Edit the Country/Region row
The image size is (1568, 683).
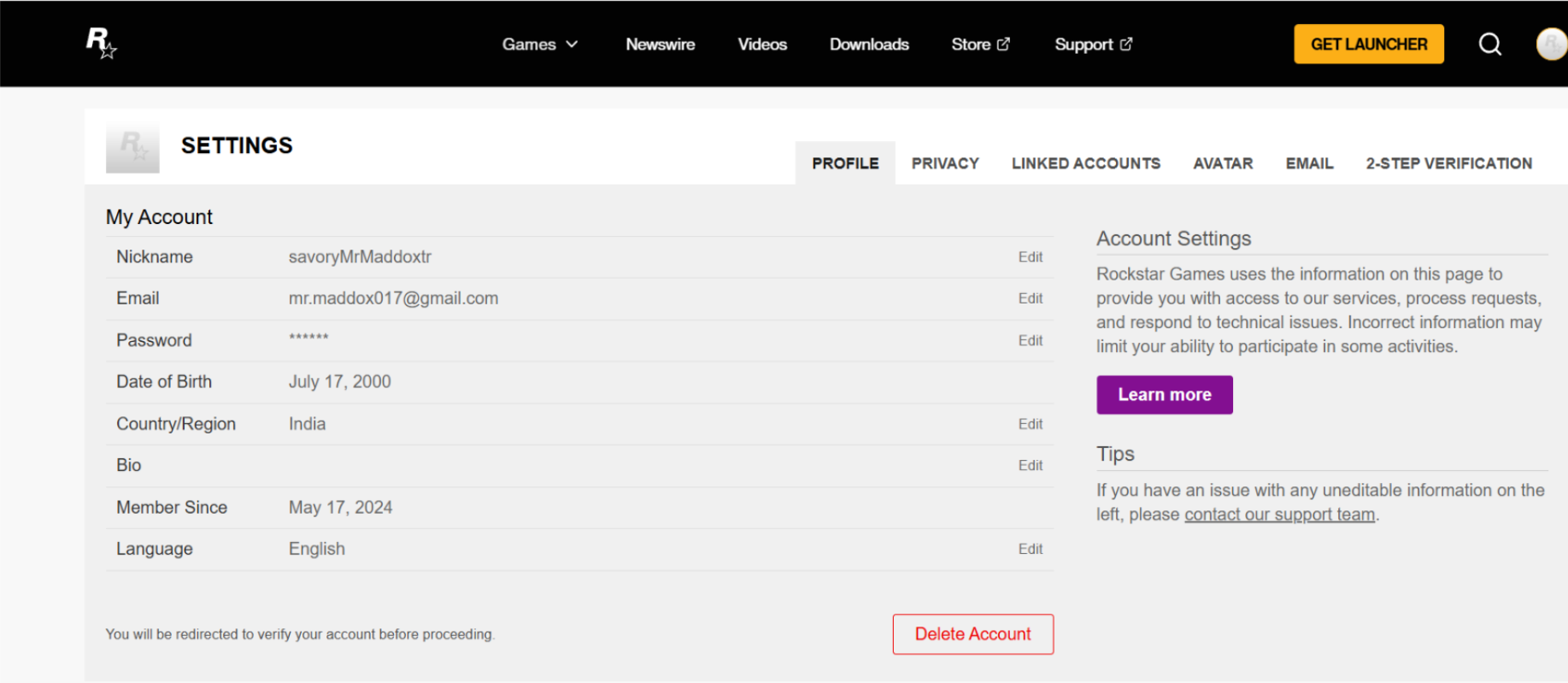(x=1030, y=424)
